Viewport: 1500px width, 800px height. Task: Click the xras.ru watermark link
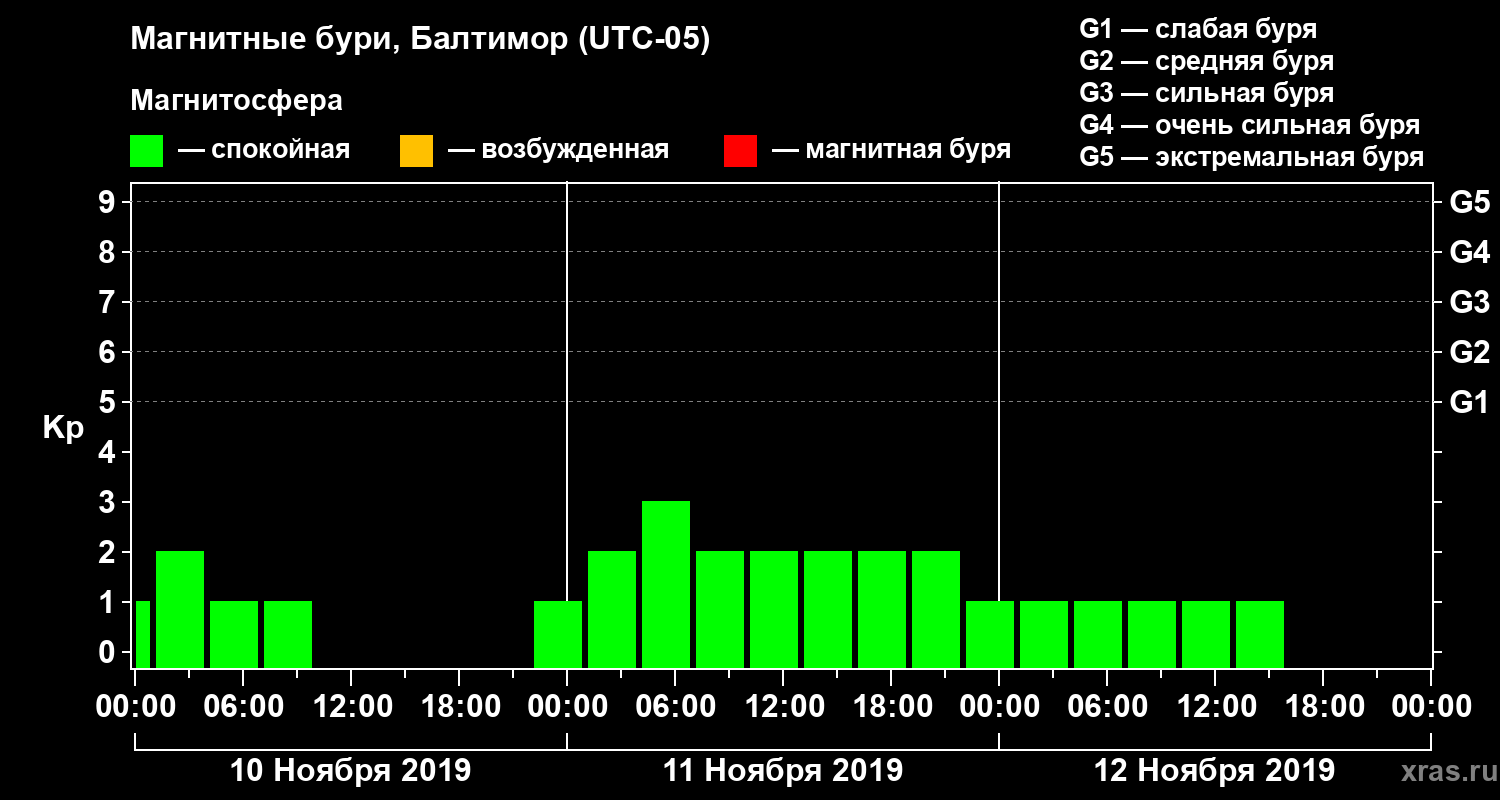pyautogui.click(x=1443, y=770)
